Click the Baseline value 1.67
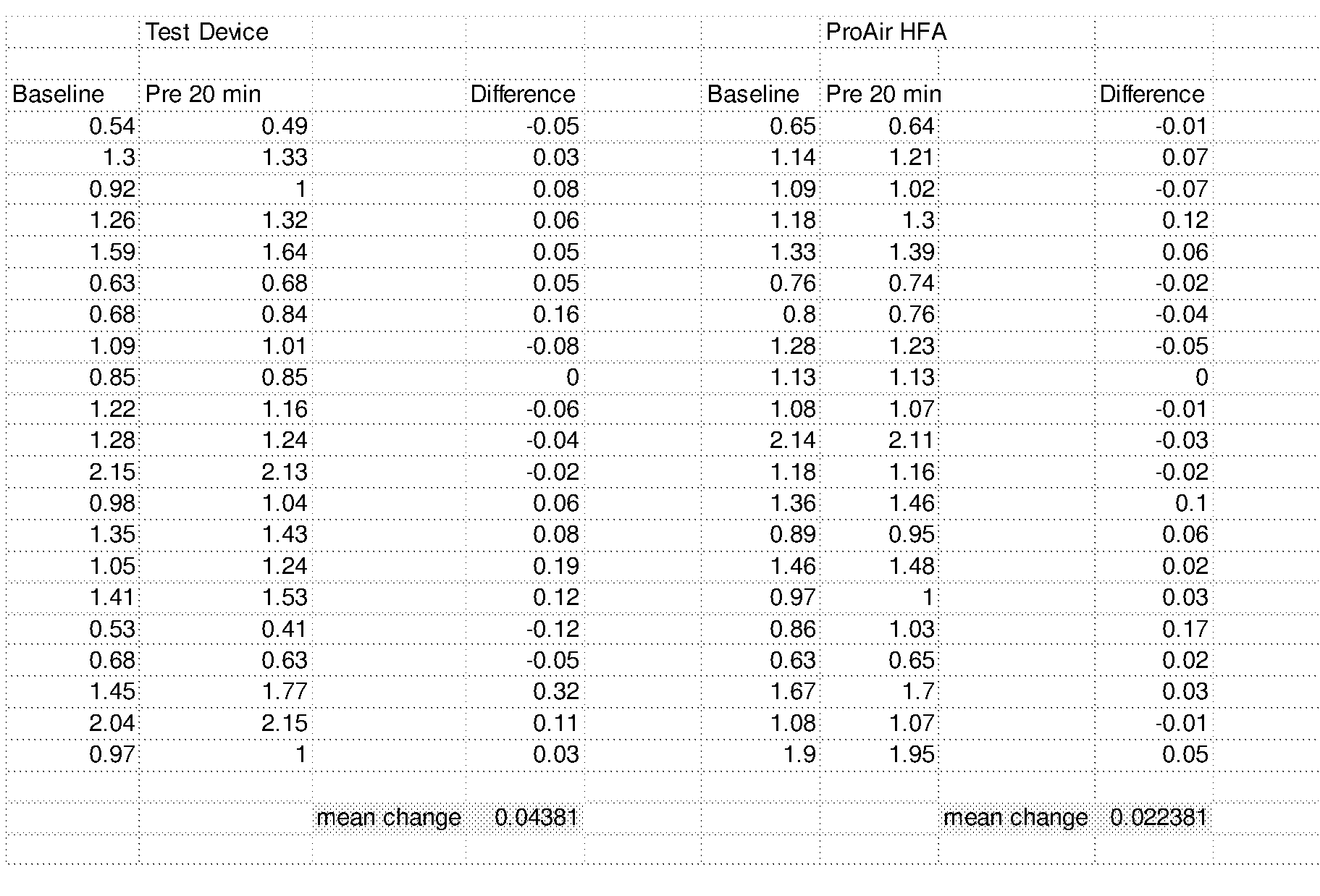 (792, 691)
